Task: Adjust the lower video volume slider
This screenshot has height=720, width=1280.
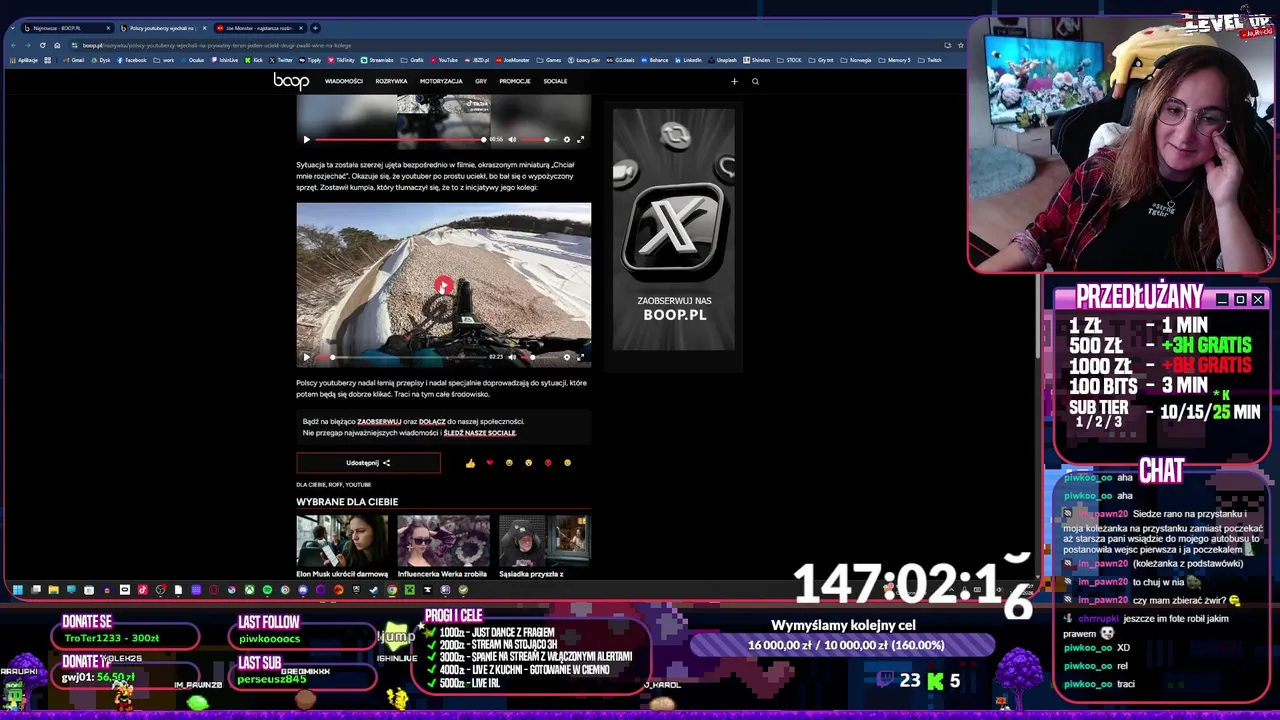Action: [x=540, y=357]
